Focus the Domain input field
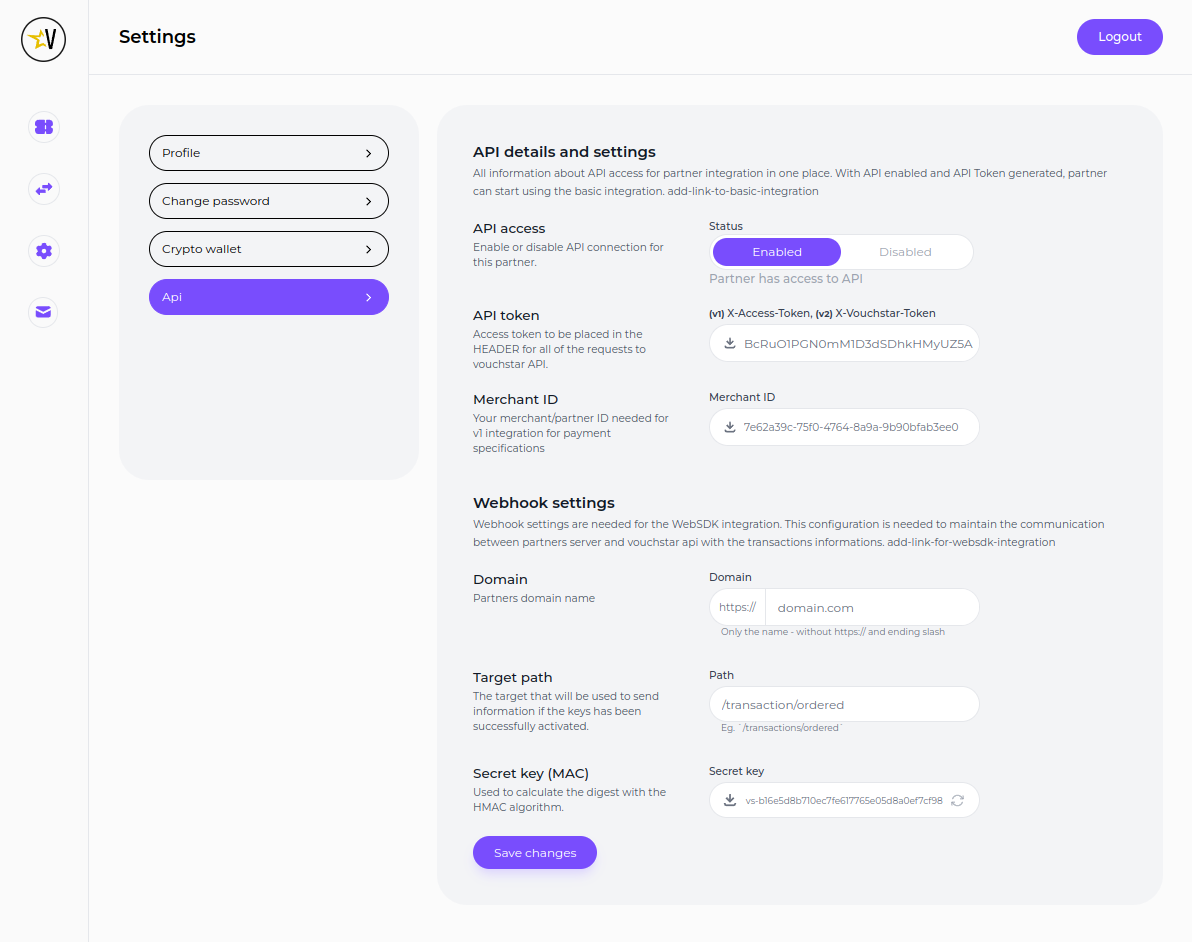The height and width of the screenshot is (942, 1192). 872,607
